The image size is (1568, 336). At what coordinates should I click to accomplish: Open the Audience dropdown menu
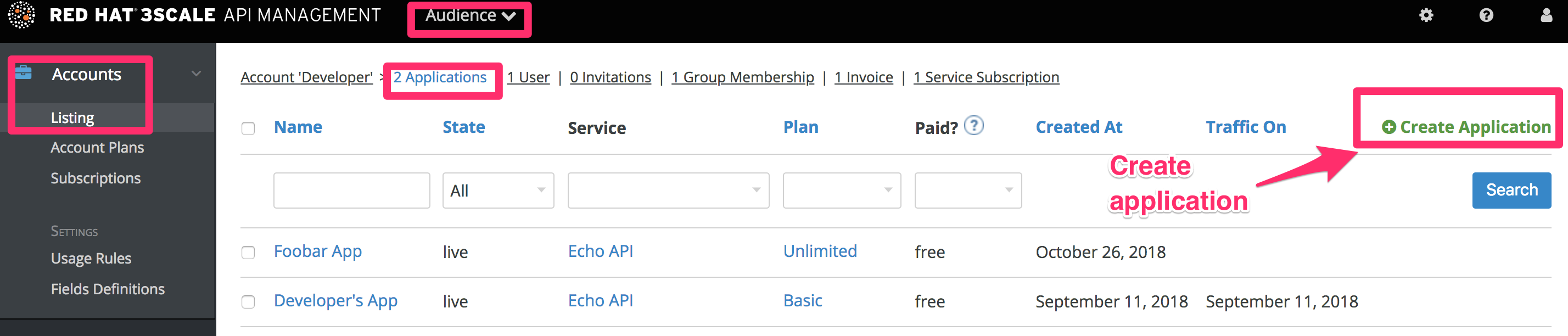click(470, 16)
